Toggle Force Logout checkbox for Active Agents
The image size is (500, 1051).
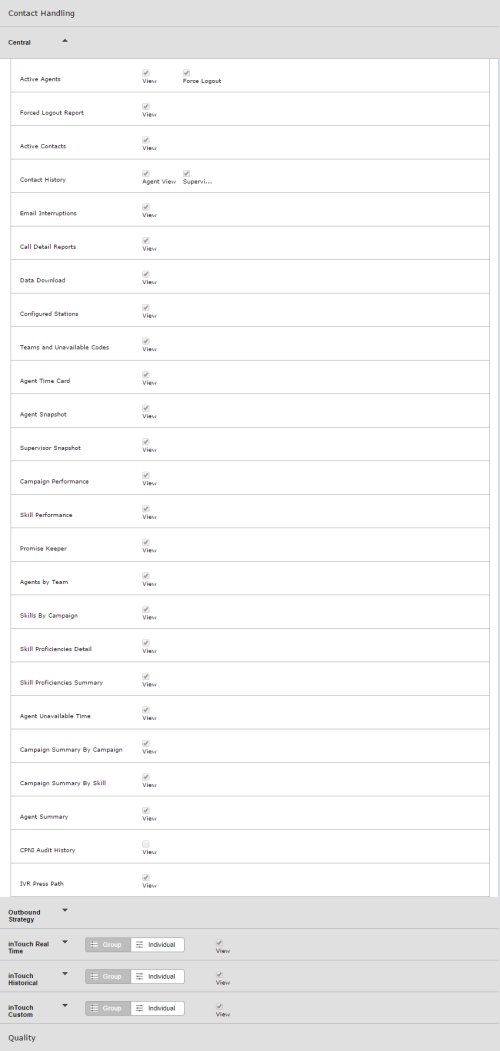click(x=186, y=72)
